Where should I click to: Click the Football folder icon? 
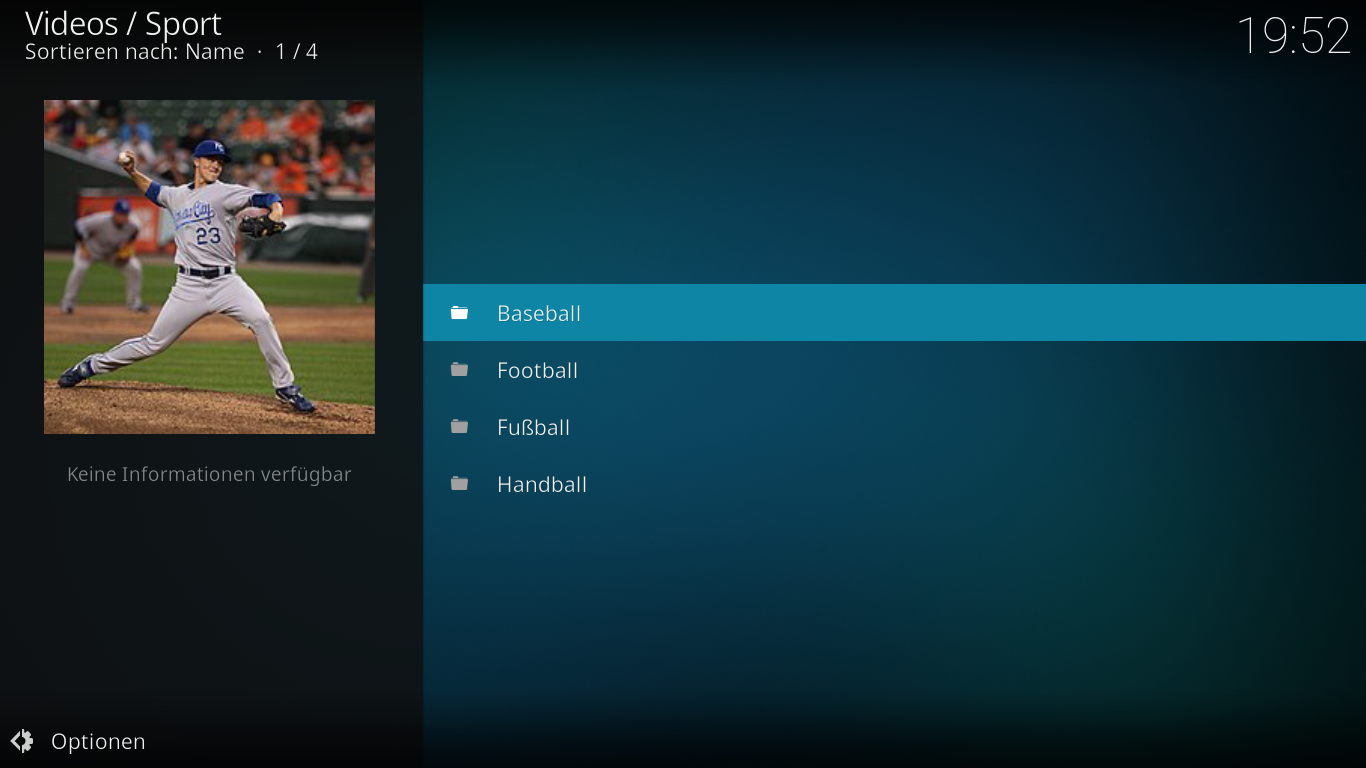(x=459, y=370)
